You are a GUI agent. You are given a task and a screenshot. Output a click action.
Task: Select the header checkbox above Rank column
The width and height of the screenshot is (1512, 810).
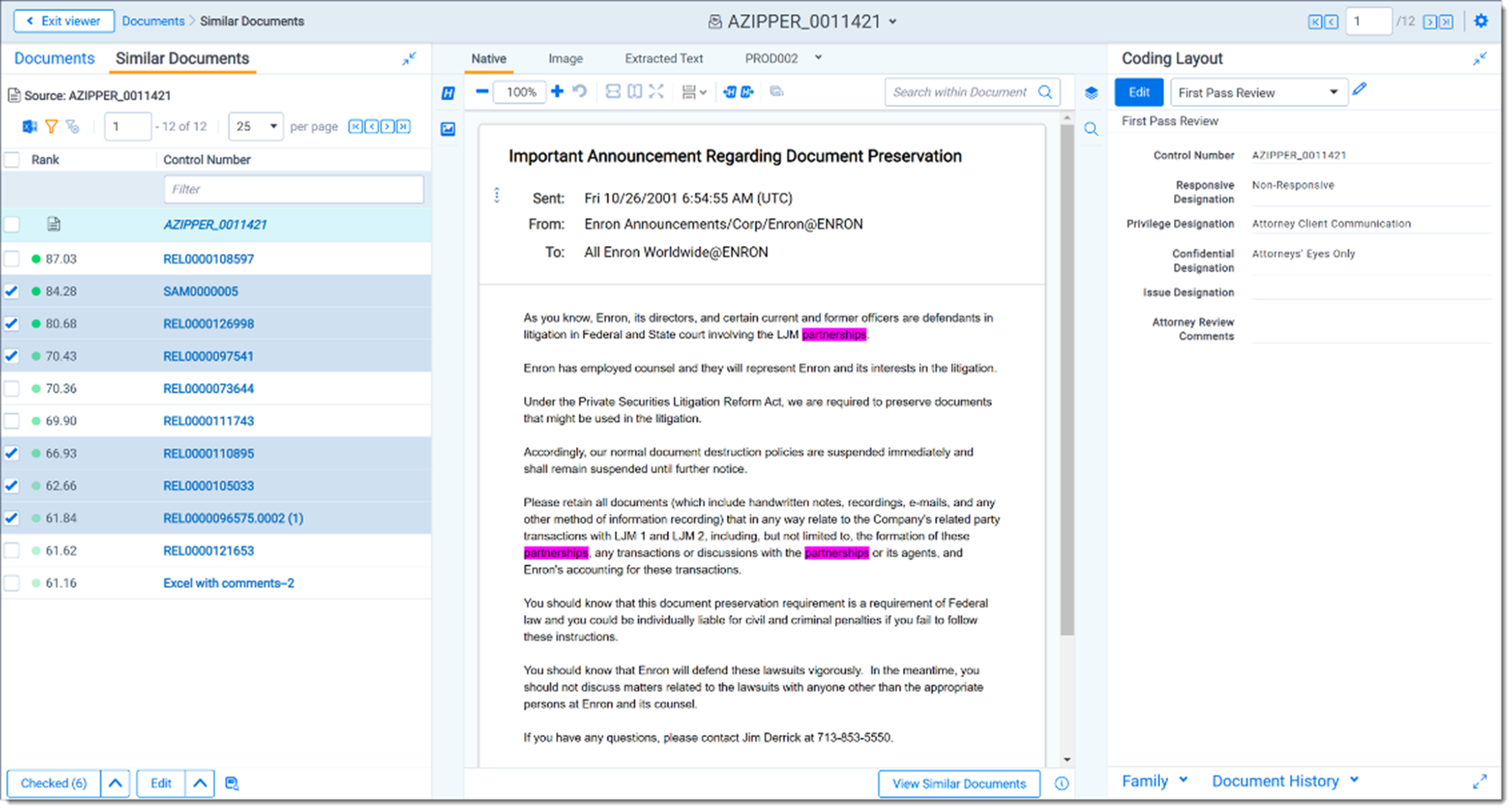(12, 159)
